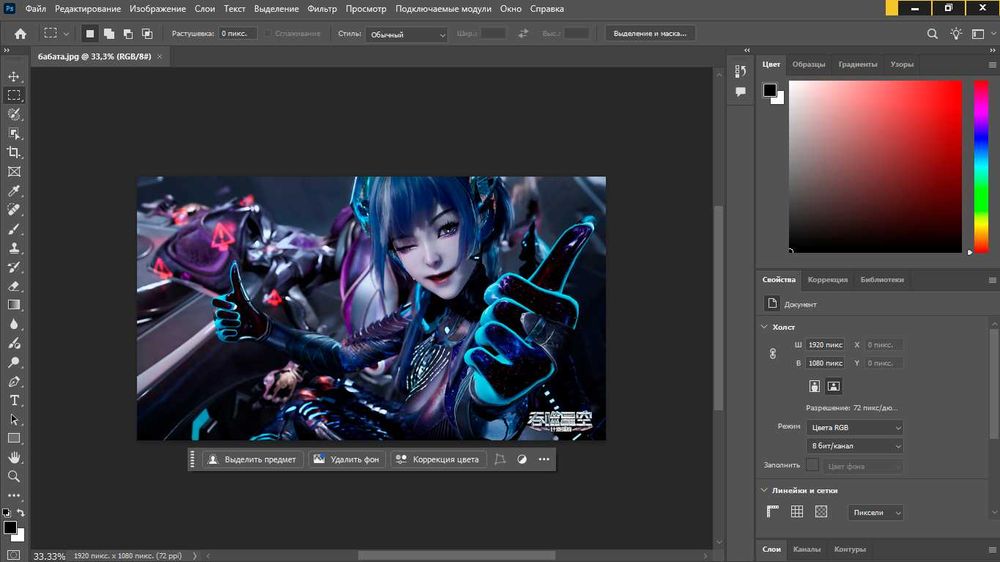The image size is (1000, 562).
Task: Open the Стили dropdown set to Обычный
Action: 407,34
